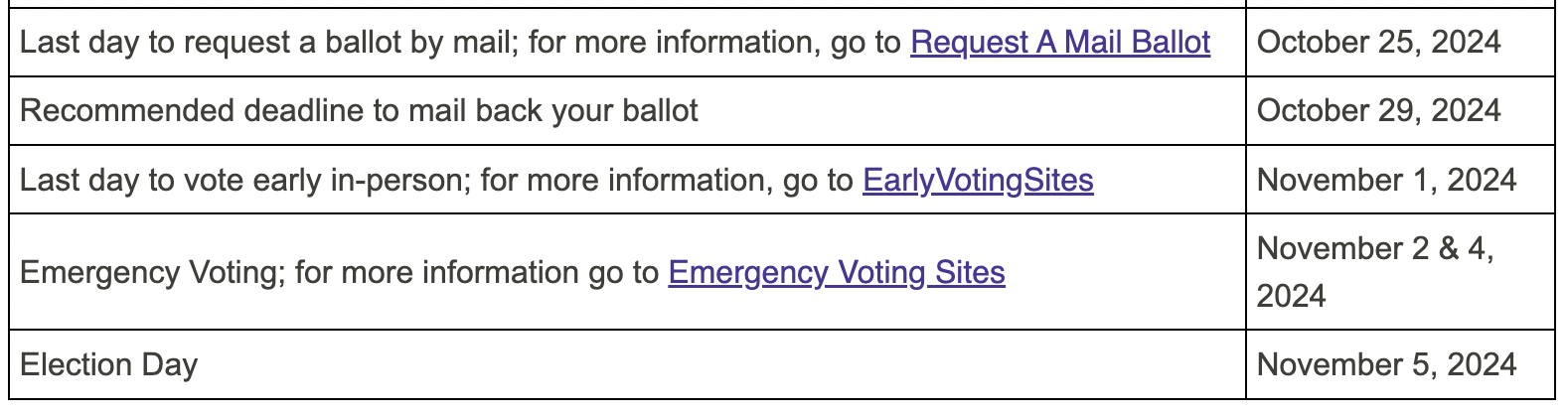Screen dimensions: 1568x415
Task: Open the Request A Mail Ballot link
Action: click(1060, 42)
